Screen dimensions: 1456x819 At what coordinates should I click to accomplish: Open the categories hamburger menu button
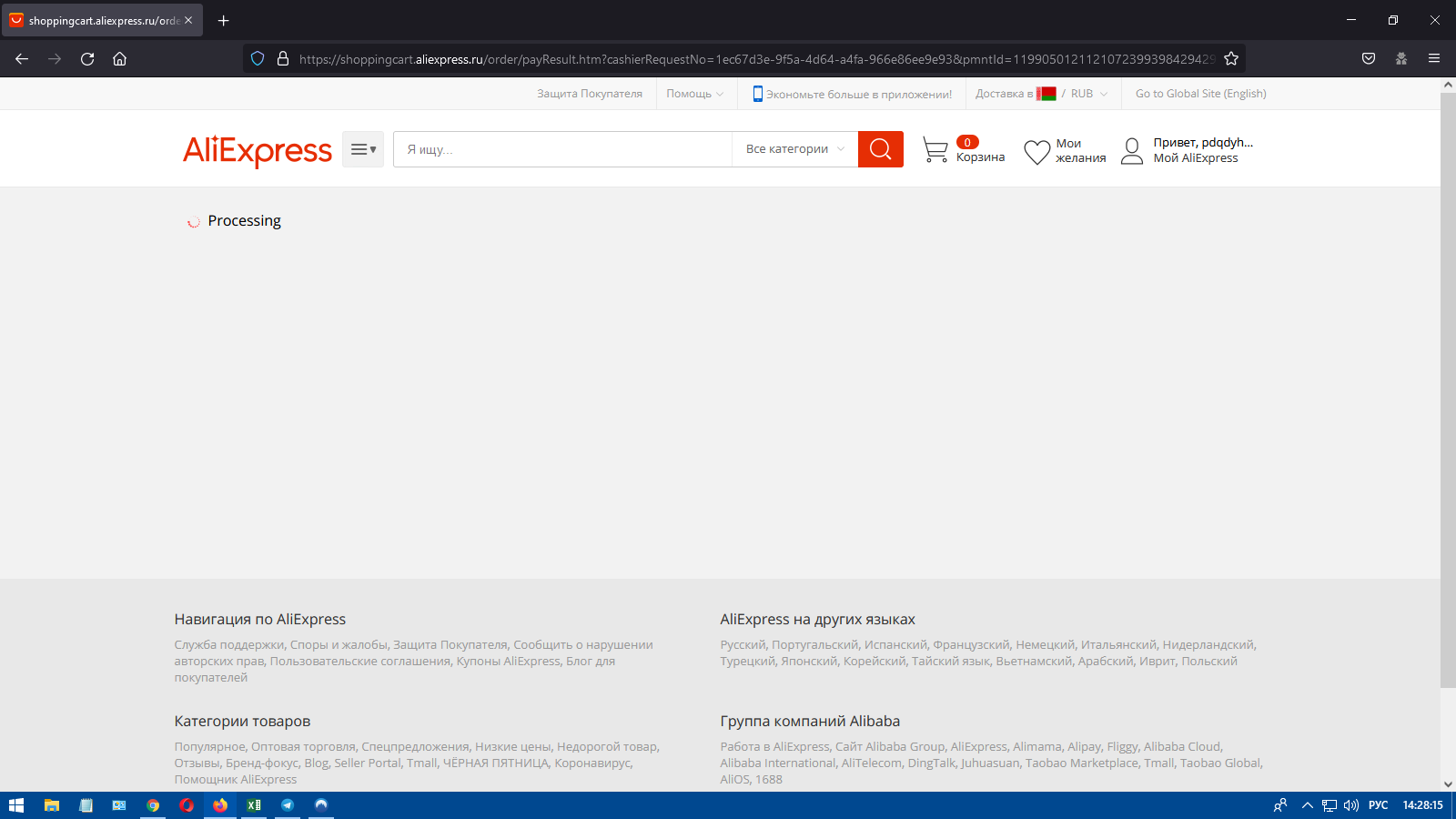pos(363,149)
